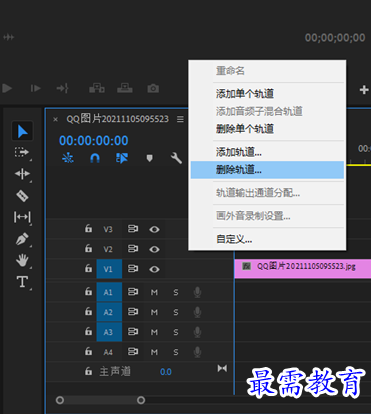Toggle sync lock on V2 track
Viewport: 371px width, 414px height.
point(133,249)
